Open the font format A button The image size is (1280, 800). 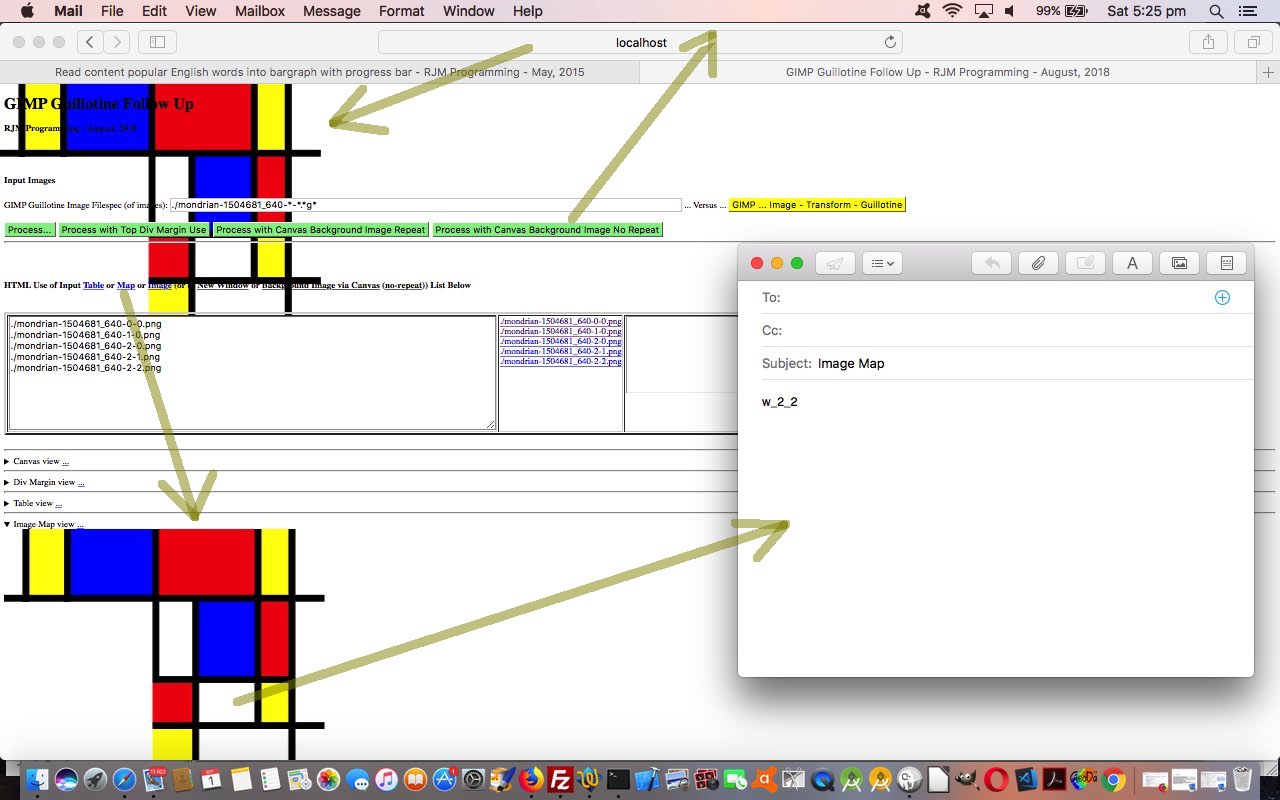click(1132, 263)
